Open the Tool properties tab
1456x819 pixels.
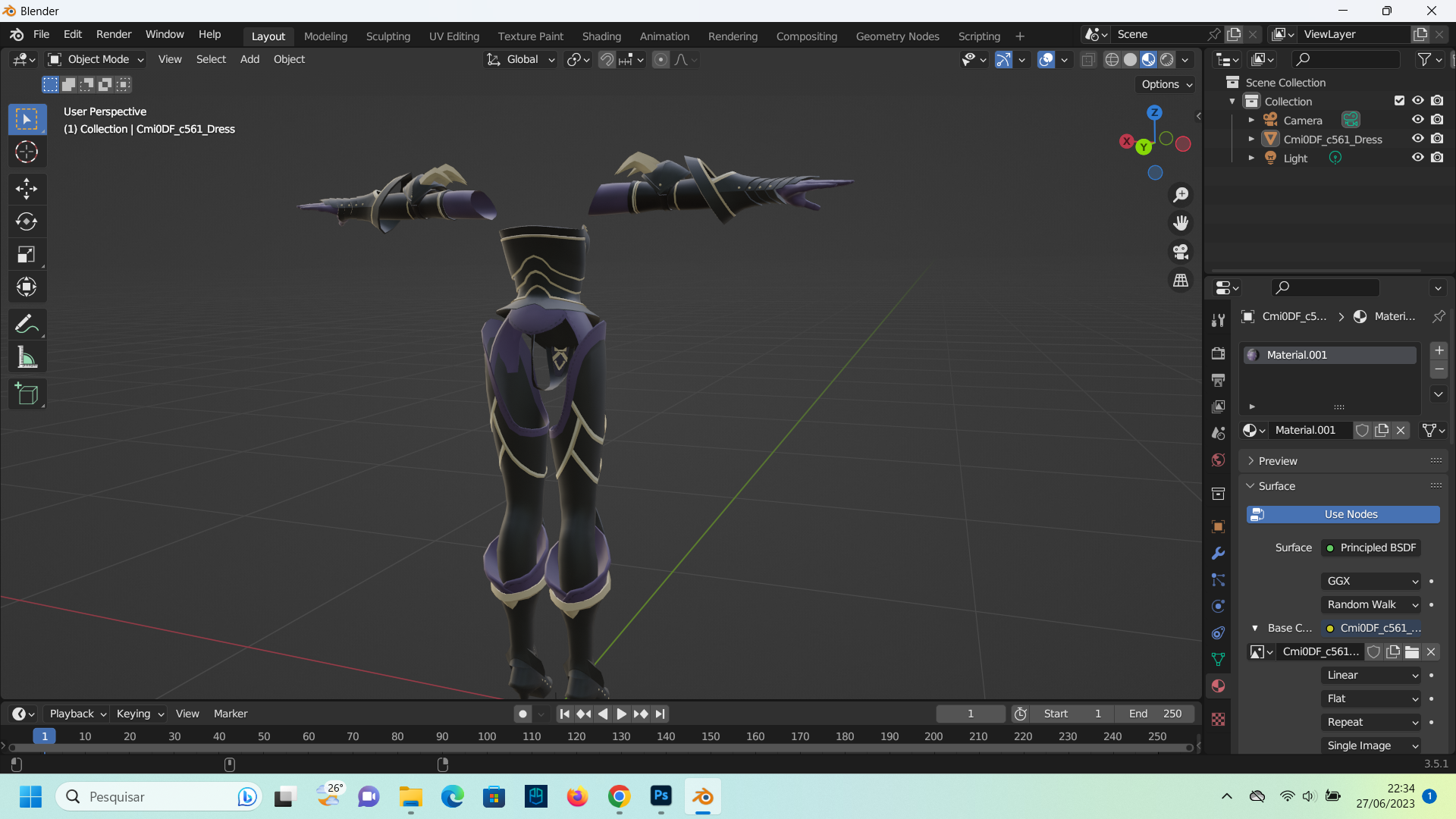(x=1218, y=320)
